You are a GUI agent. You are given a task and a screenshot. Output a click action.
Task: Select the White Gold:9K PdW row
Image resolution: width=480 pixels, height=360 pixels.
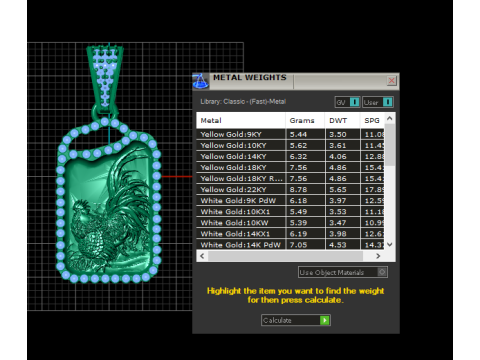pyautogui.click(x=290, y=200)
